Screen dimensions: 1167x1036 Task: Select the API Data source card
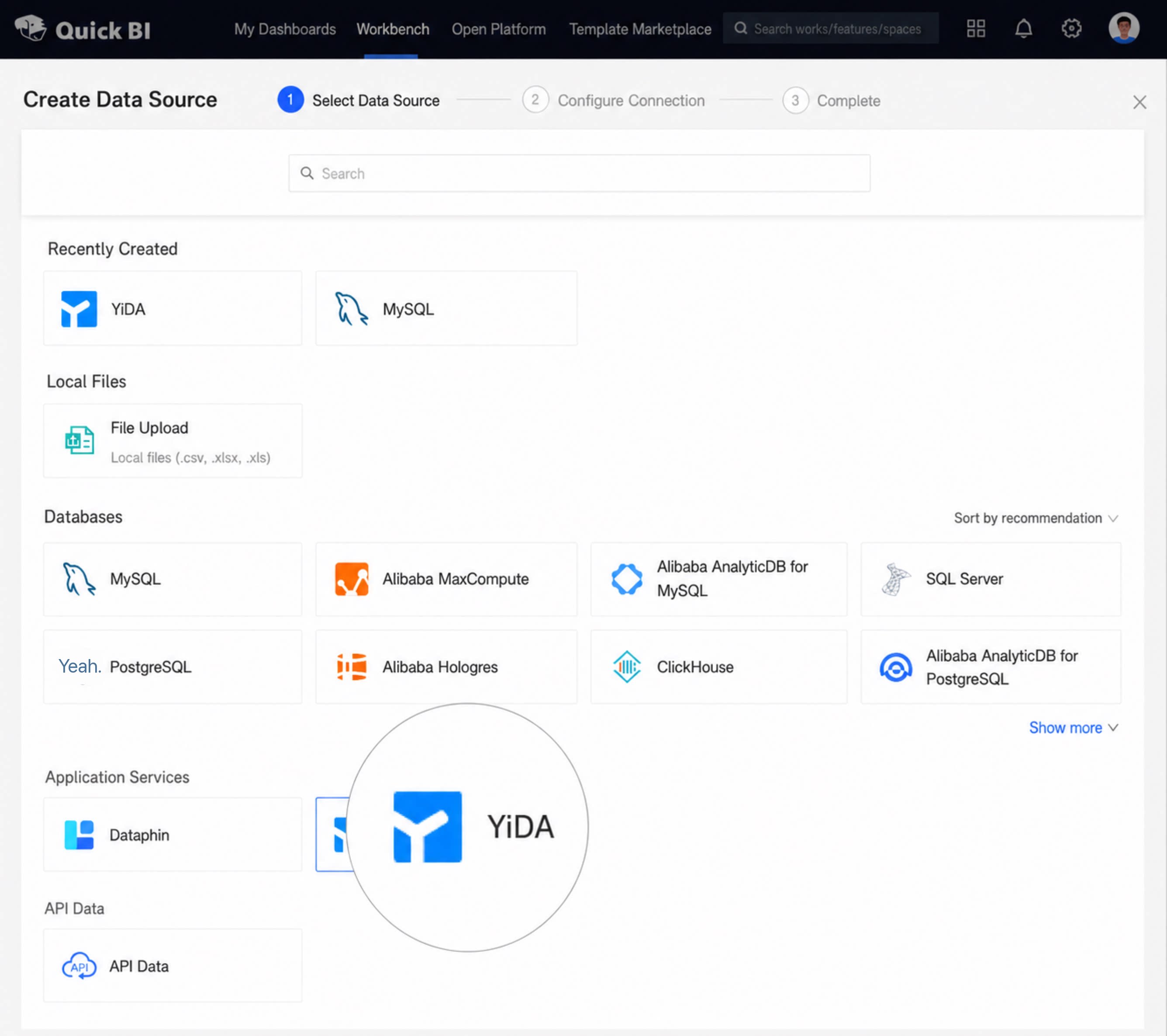click(x=173, y=965)
